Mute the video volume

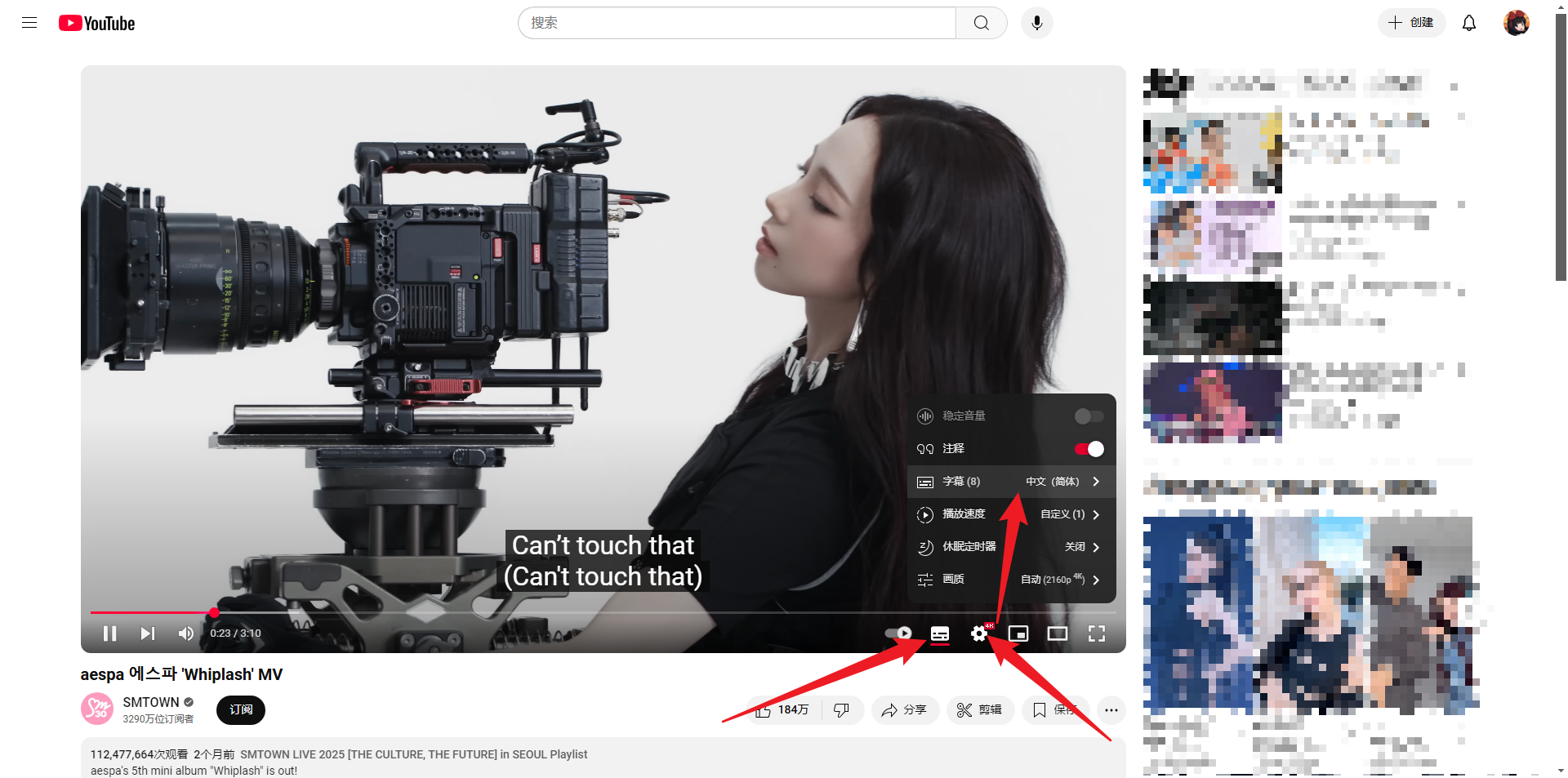coord(186,634)
